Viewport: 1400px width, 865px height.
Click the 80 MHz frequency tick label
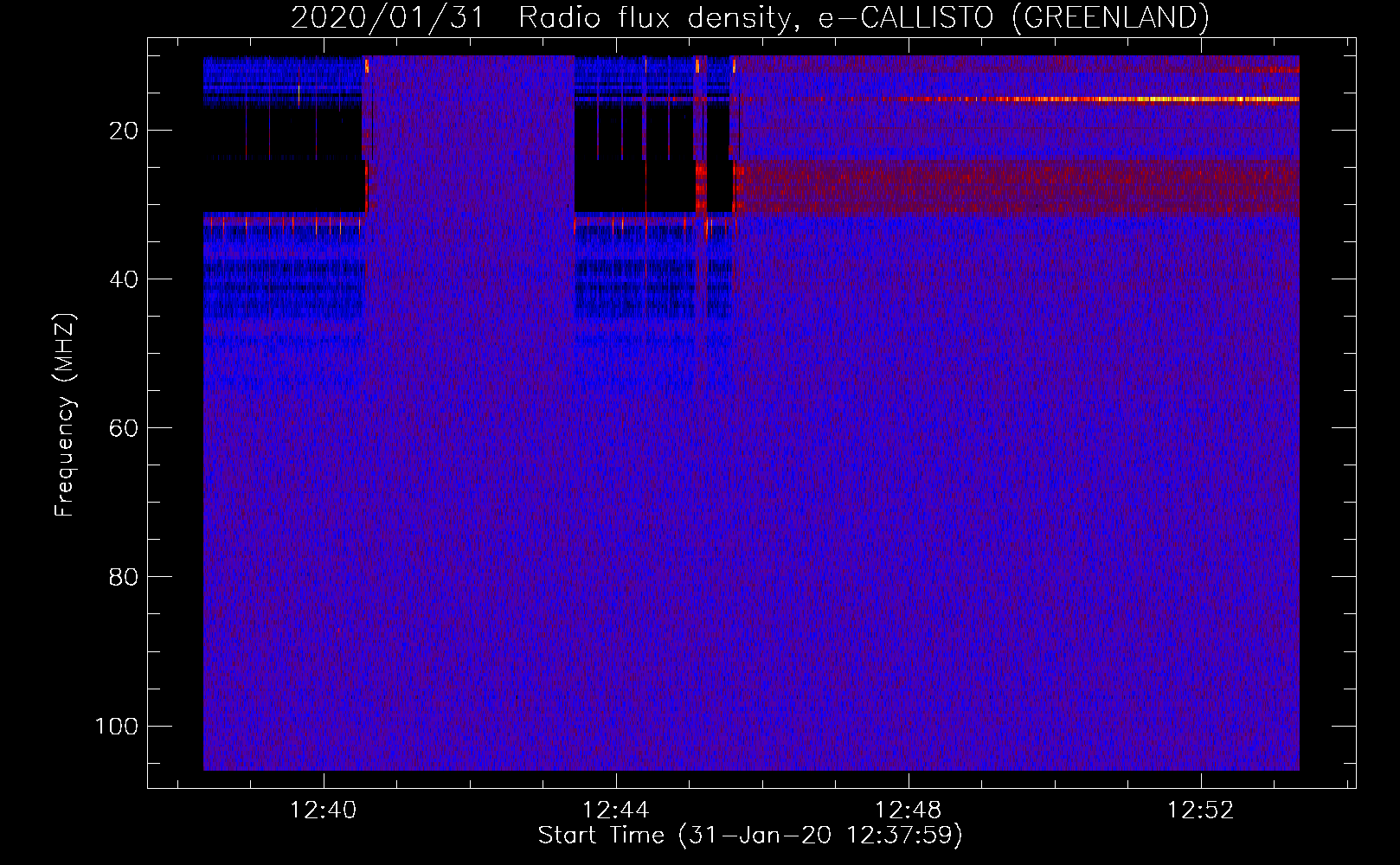coord(123,577)
